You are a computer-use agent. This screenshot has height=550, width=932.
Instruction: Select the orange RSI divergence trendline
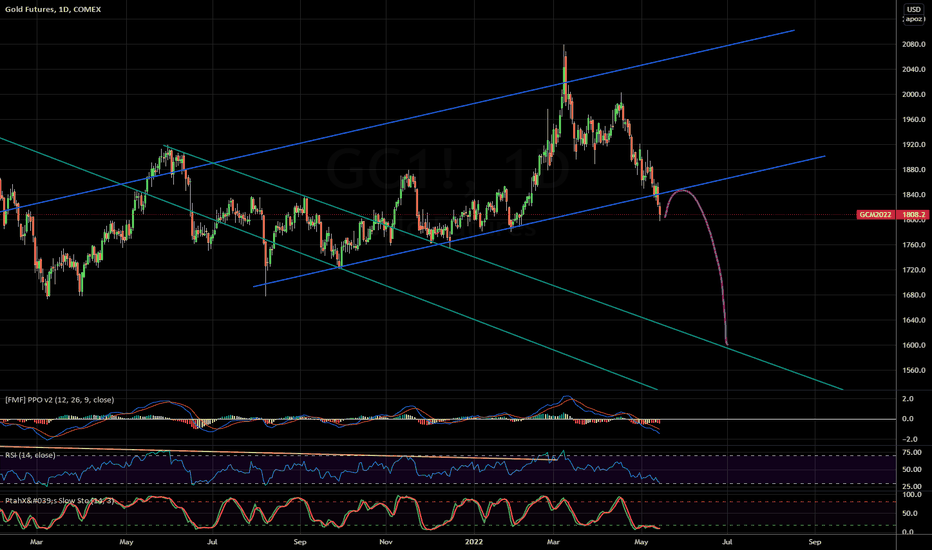click(x=279, y=453)
